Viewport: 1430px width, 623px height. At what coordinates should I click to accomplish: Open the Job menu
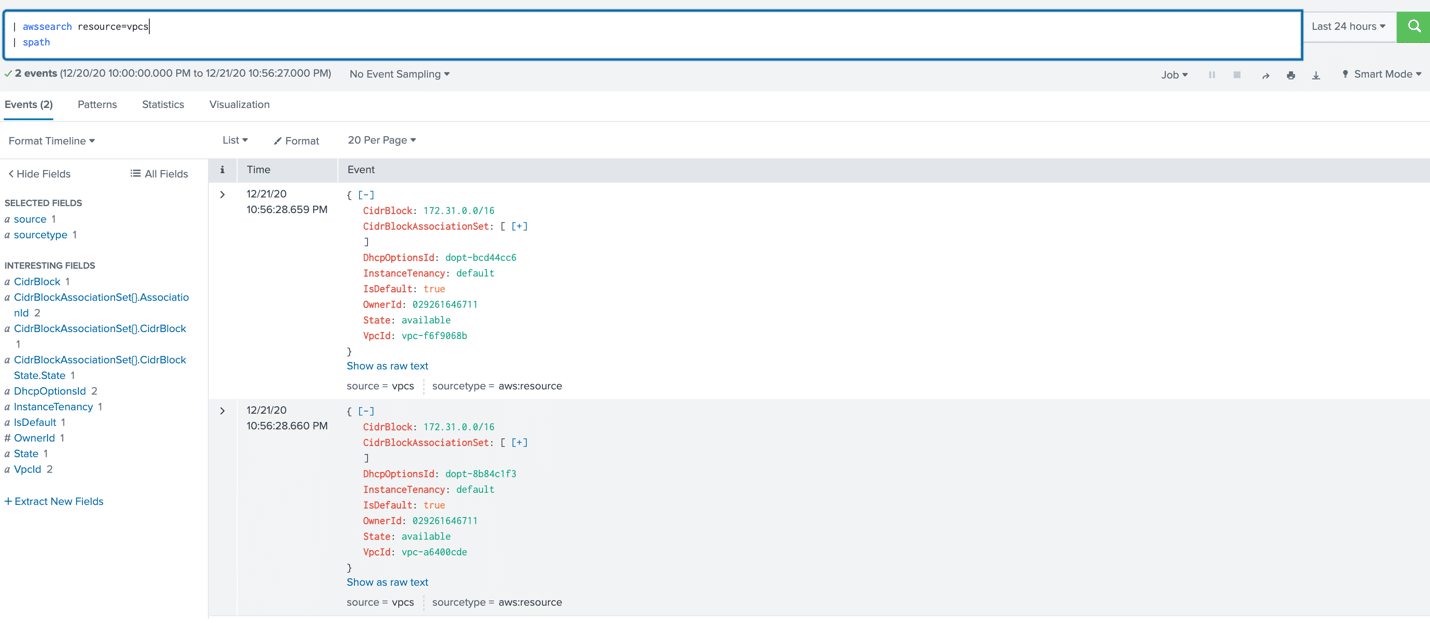point(1174,75)
